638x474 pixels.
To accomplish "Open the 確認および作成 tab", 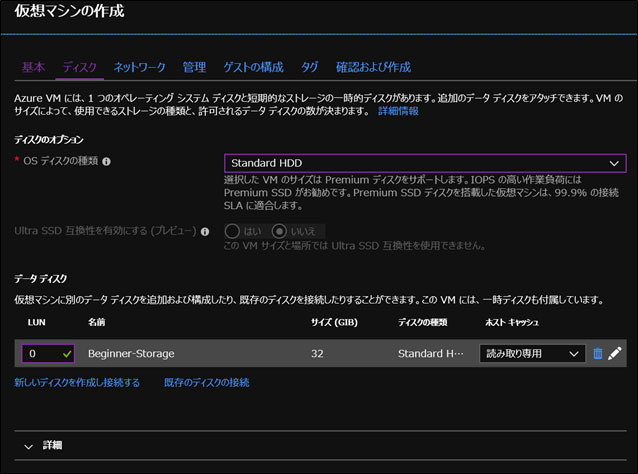I will click(x=373, y=67).
